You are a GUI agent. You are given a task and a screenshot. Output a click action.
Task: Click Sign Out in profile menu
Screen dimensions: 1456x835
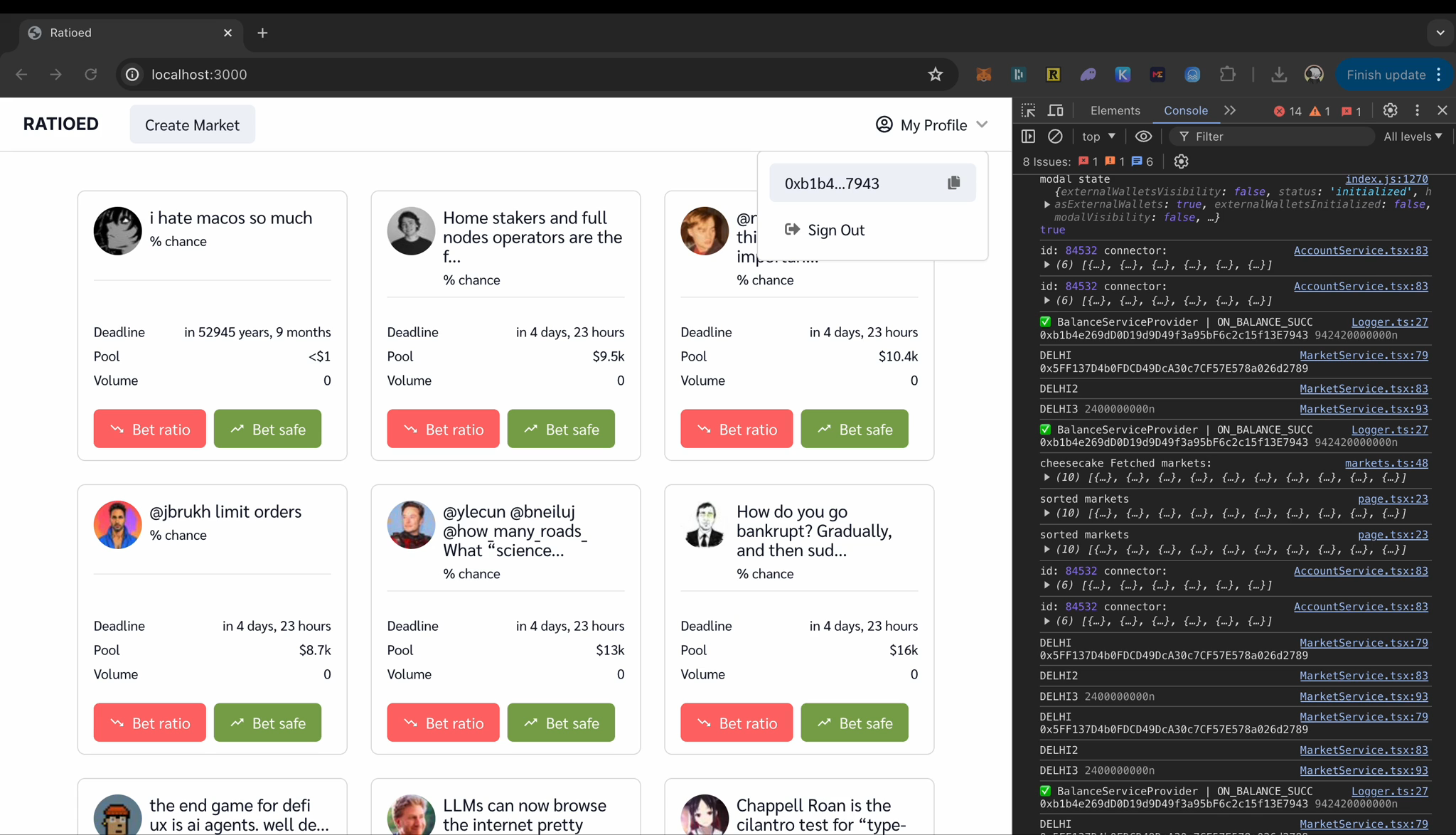click(824, 230)
